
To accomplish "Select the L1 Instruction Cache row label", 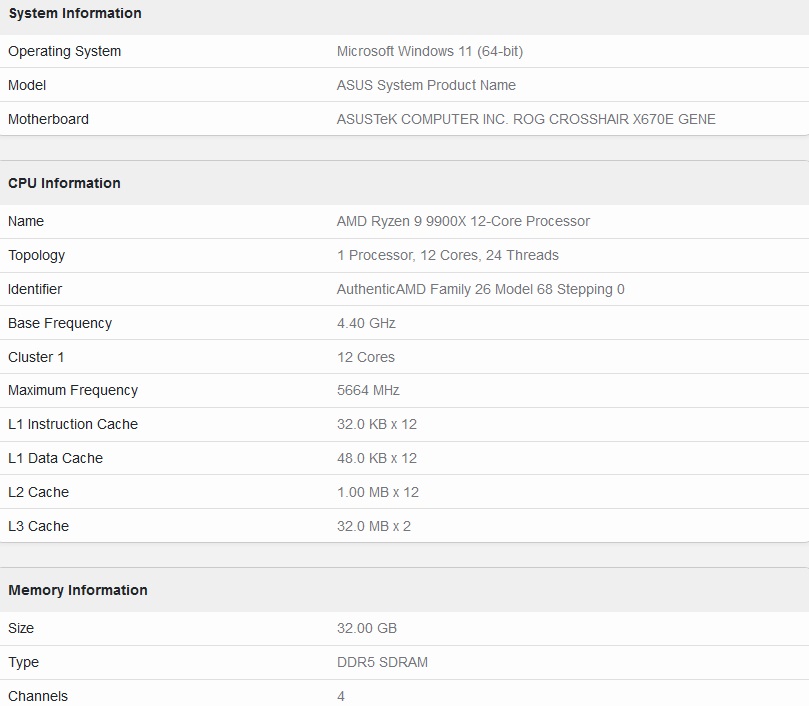I will coord(73,424).
